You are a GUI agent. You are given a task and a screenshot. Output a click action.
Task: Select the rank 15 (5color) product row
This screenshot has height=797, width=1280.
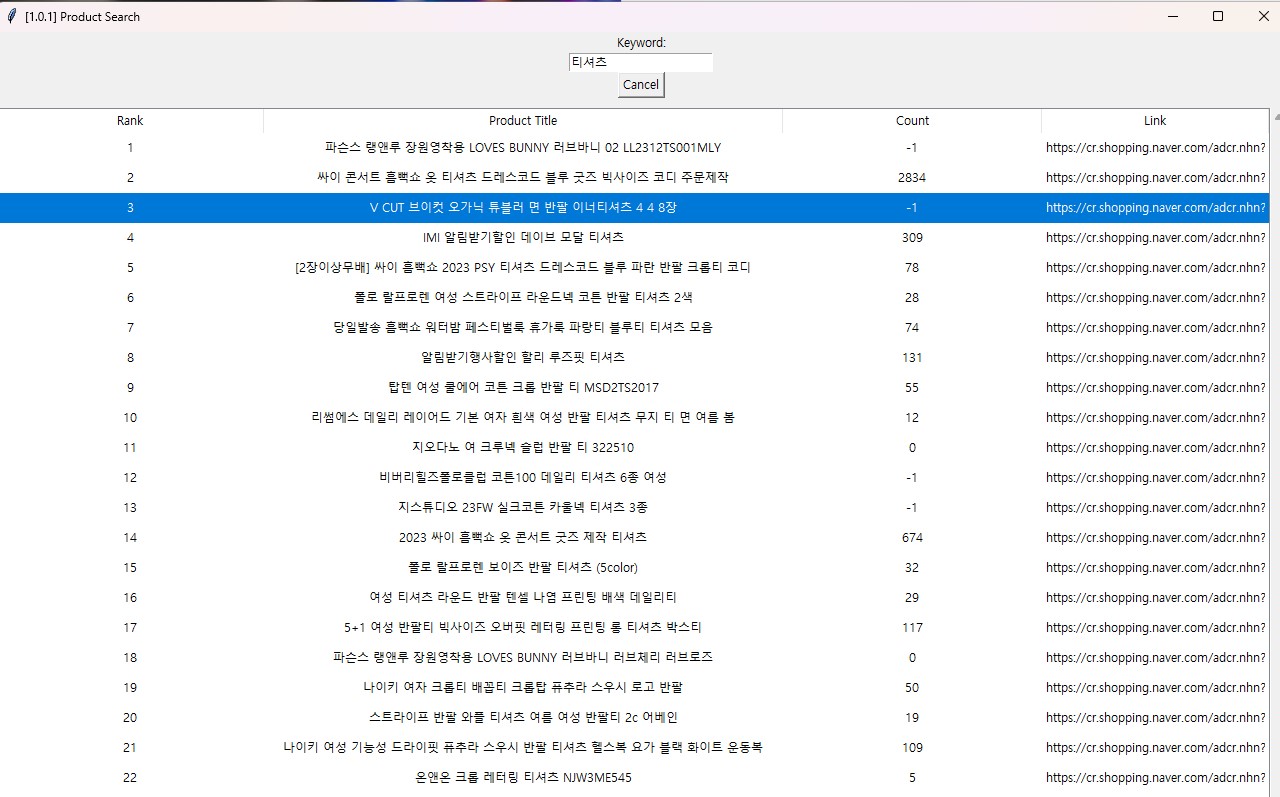tap(523, 568)
